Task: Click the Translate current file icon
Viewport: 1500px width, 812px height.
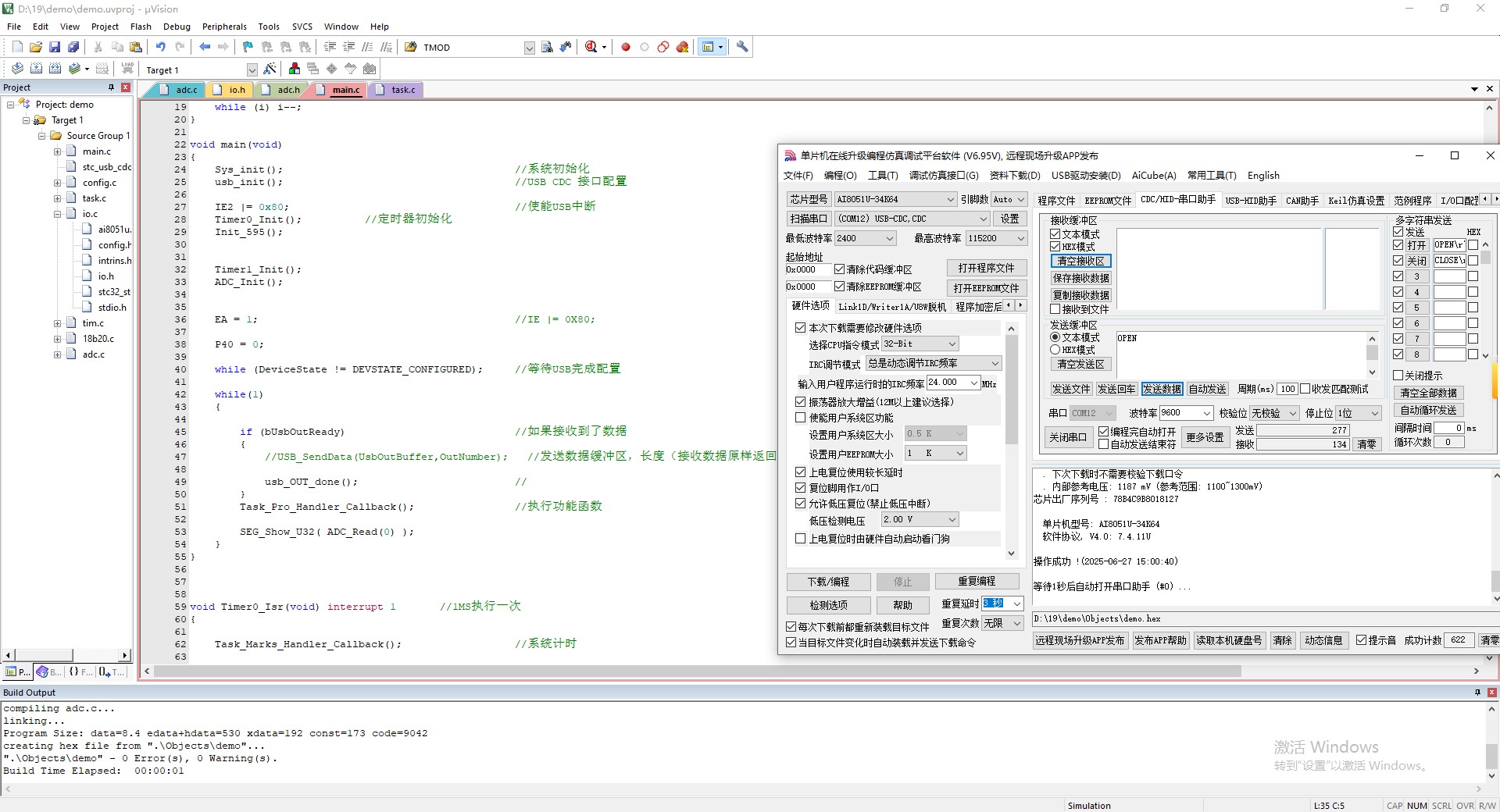Action: click(17, 69)
